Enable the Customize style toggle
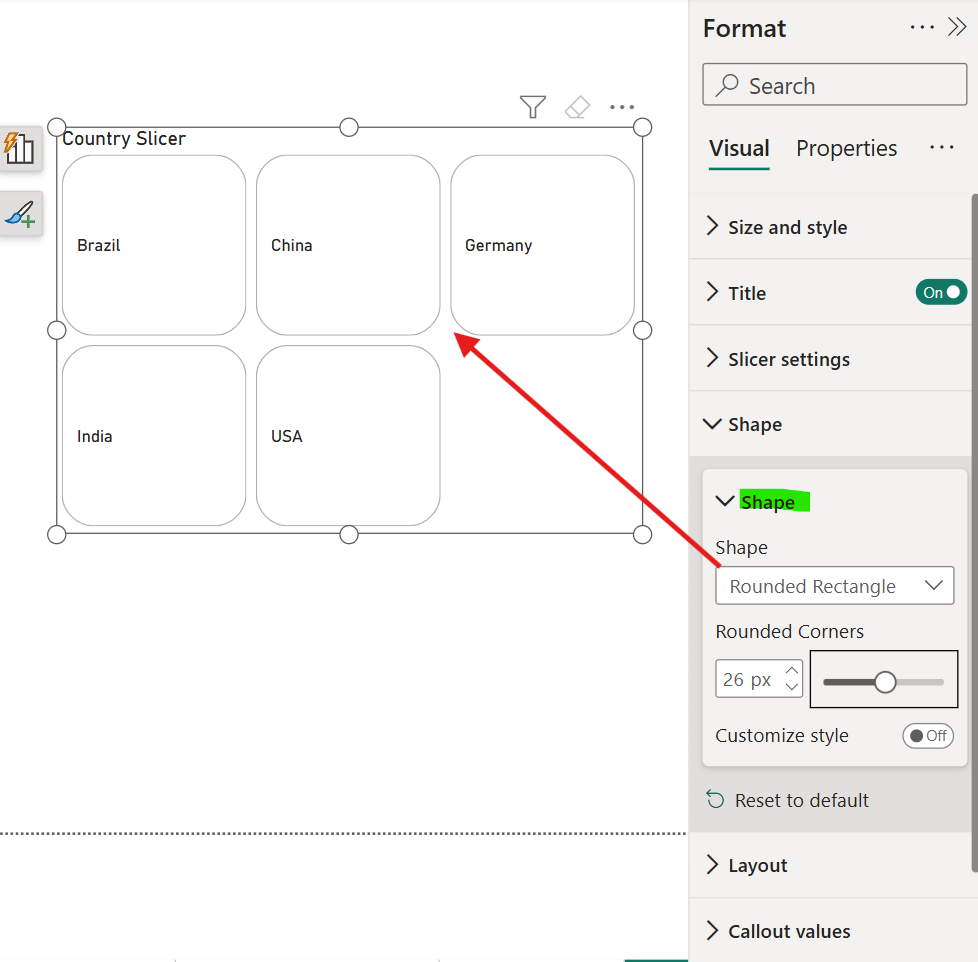This screenshot has width=978, height=962. coord(928,735)
